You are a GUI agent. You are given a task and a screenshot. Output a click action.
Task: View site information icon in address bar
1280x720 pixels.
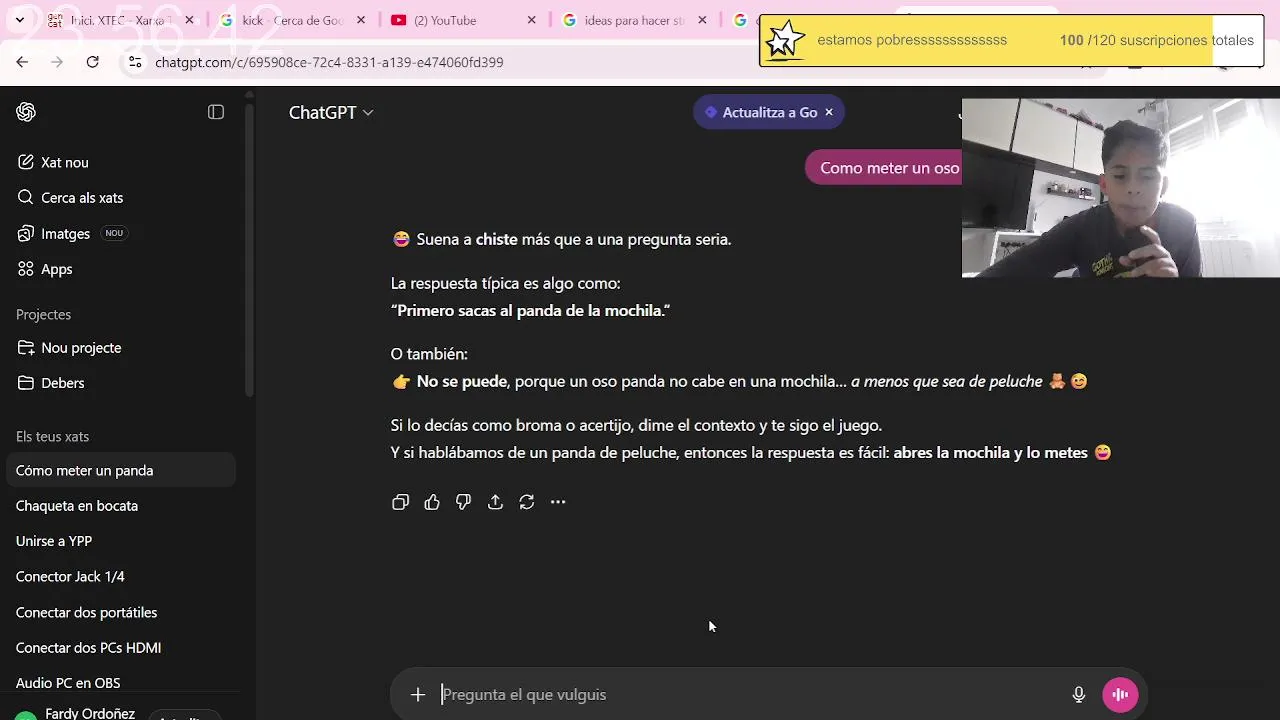click(135, 62)
